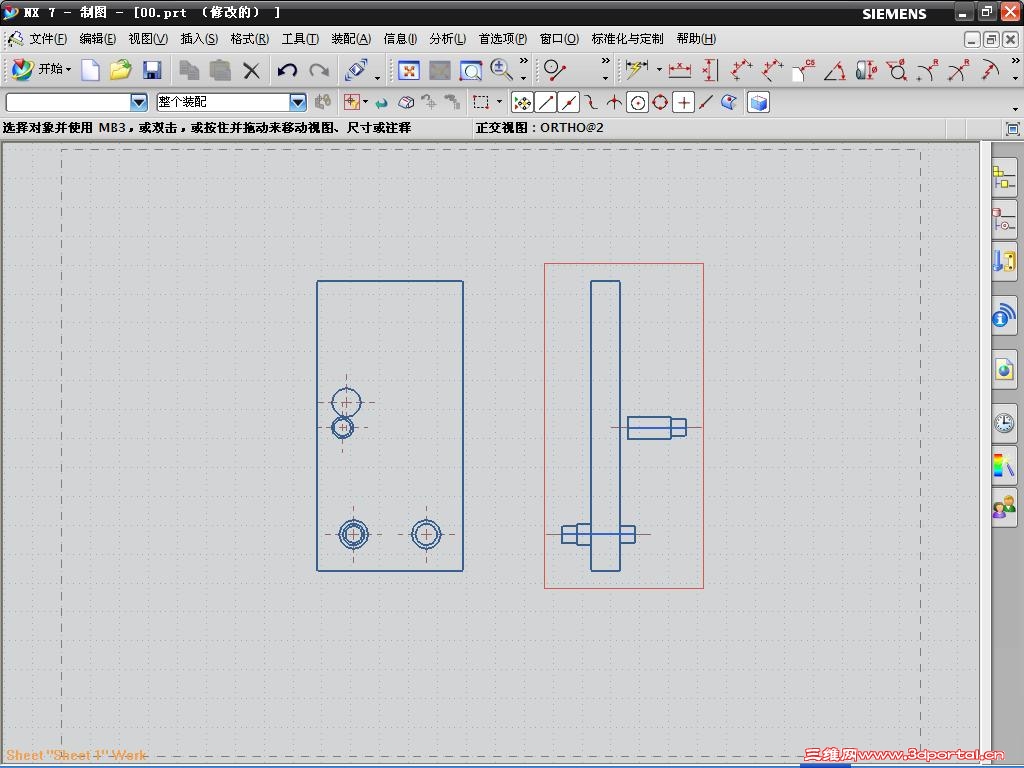Open 分析(L) menu
Screen dimensions: 1024x768
(447, 39)
